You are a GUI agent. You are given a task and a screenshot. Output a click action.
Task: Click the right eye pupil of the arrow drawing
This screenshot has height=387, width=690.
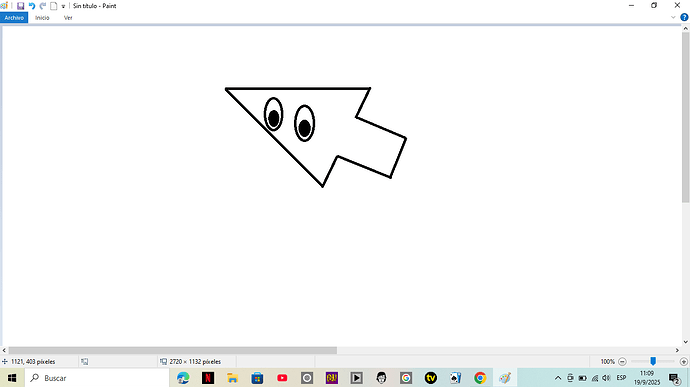click(x=305, y=128)
